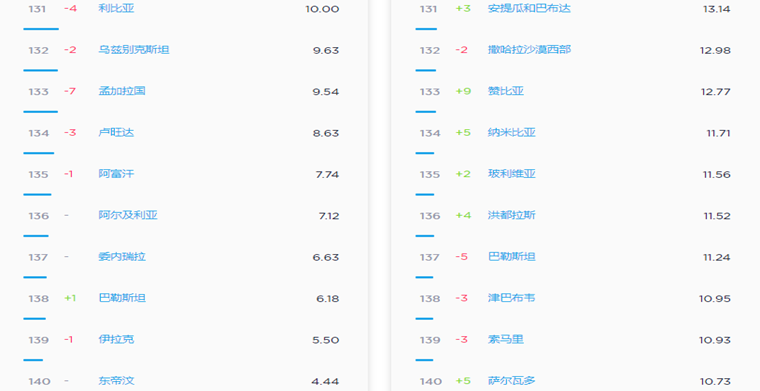This screenshot has height=391, width=760.
Task: Select the 11.24 value
Action: [x=717, y=257]
